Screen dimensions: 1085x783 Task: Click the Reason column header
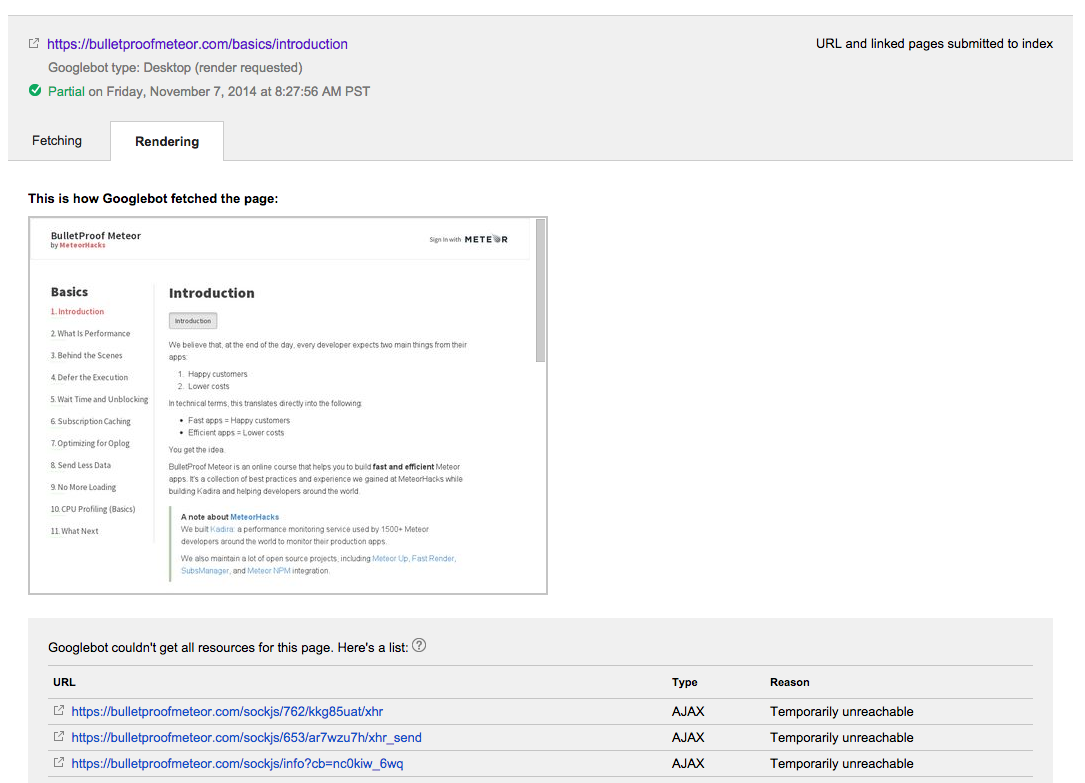[790, 682]
